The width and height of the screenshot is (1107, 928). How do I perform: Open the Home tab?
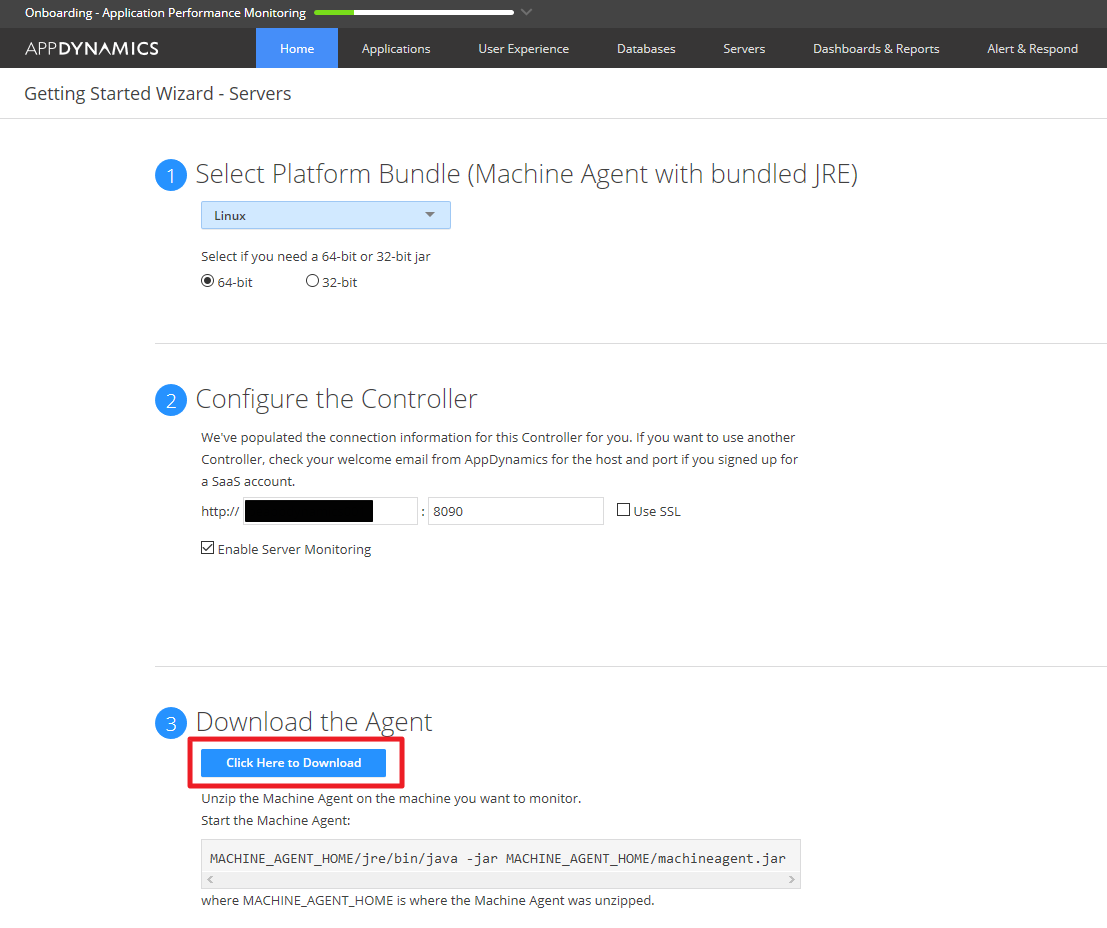tap(297, 48)
